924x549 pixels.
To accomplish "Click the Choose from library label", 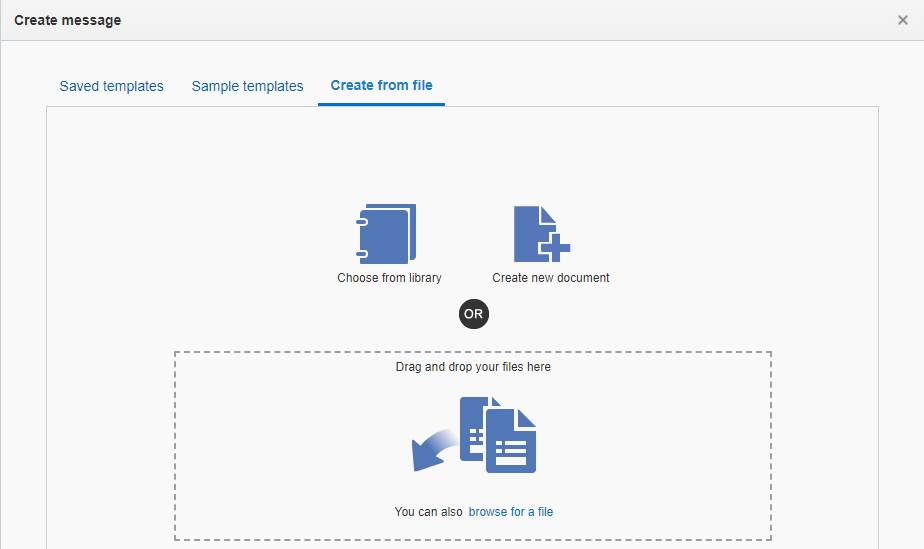I will pyautogui.click(x=390, y=278).
